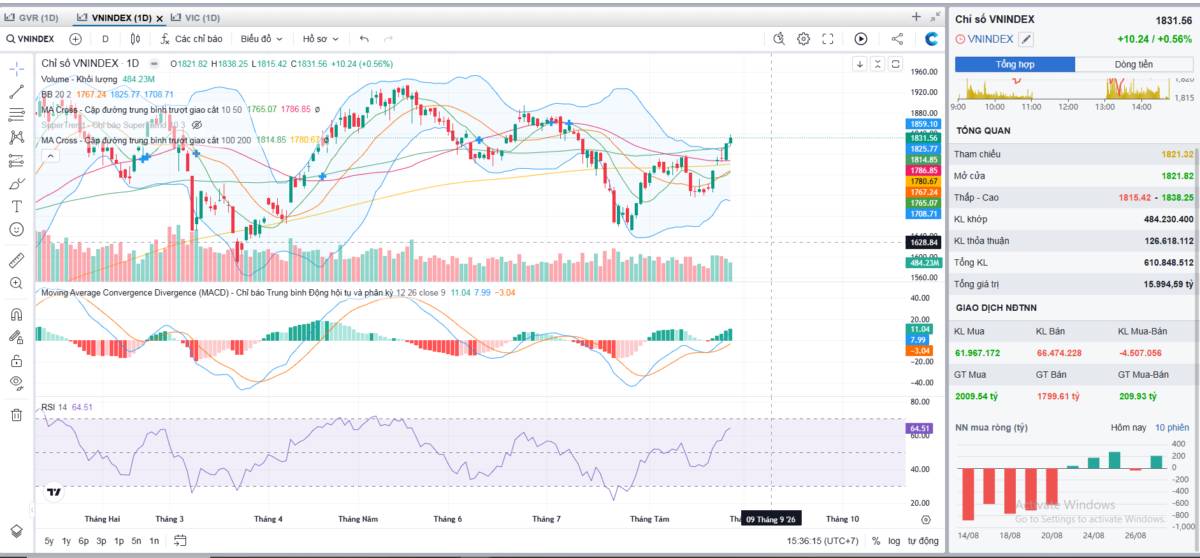Viewport: 1200px width, 558px height.
Task: Toggle percent scale mode
Action: pyautogui.click(x=876, y=541)
